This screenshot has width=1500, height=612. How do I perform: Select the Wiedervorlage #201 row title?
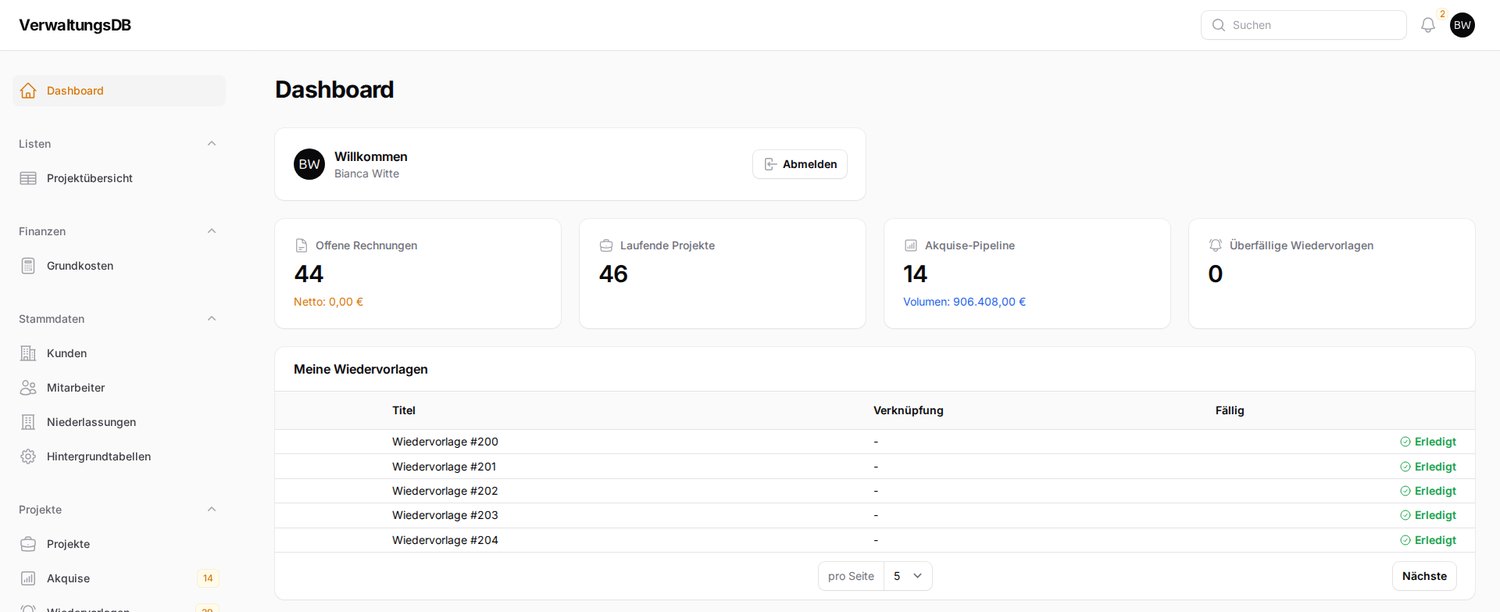pyautogui.click(x=444, y=467)
